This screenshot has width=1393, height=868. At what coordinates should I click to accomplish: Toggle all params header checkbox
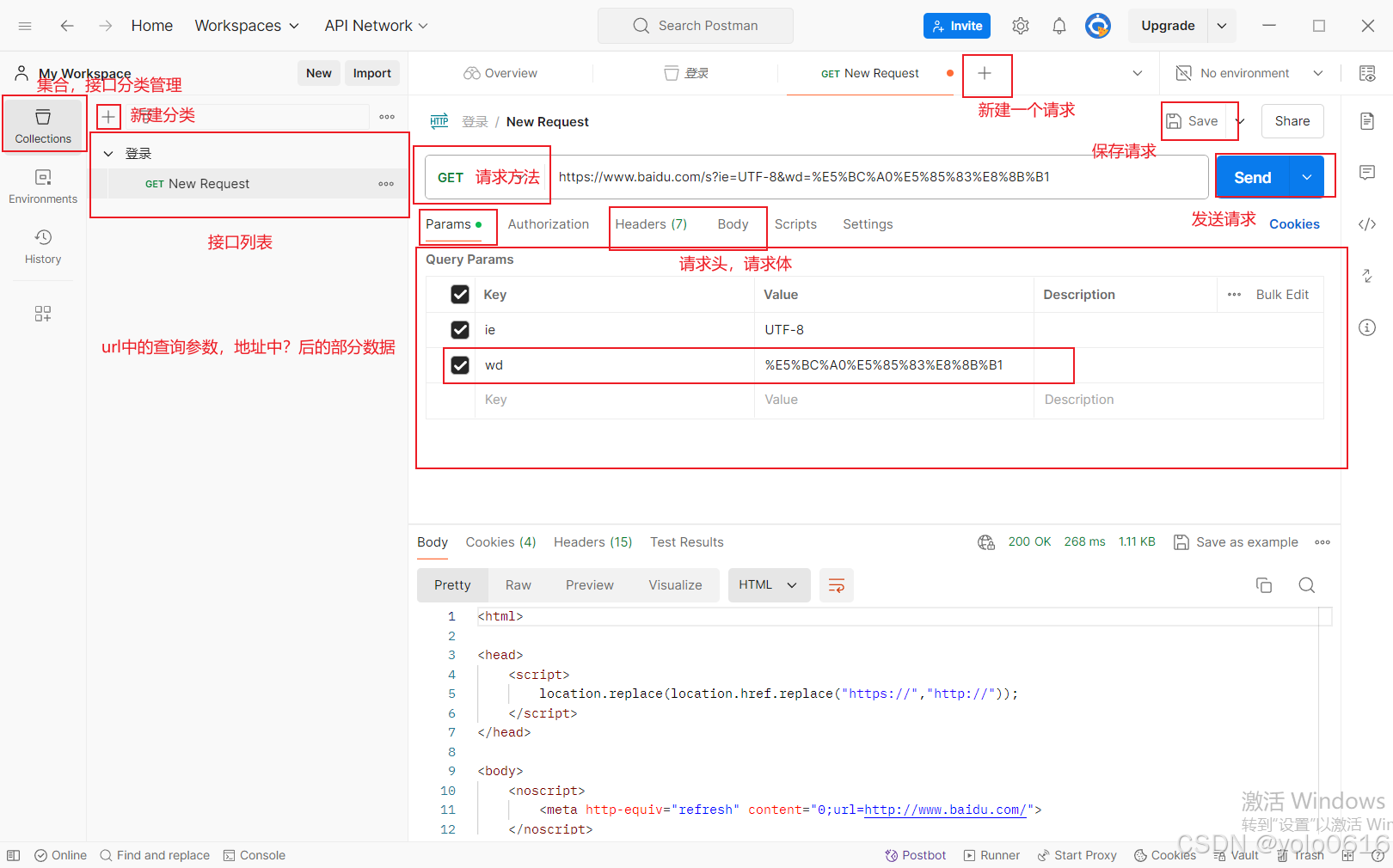point(460,295)
